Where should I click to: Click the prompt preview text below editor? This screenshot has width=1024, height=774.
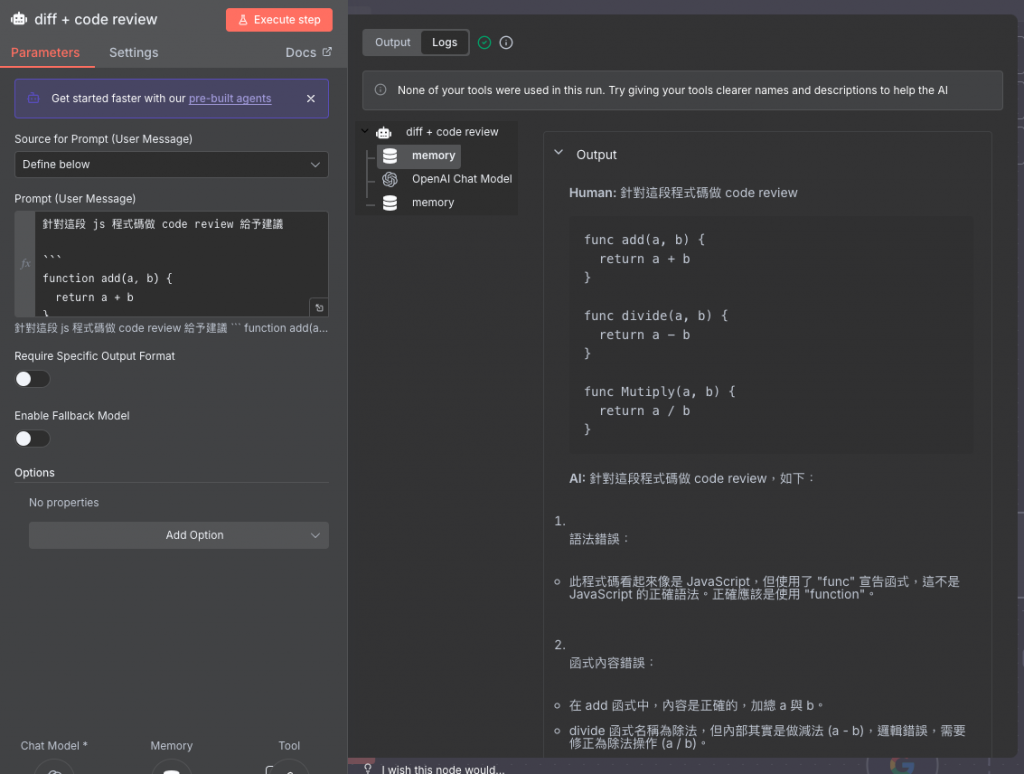(171, 328)
